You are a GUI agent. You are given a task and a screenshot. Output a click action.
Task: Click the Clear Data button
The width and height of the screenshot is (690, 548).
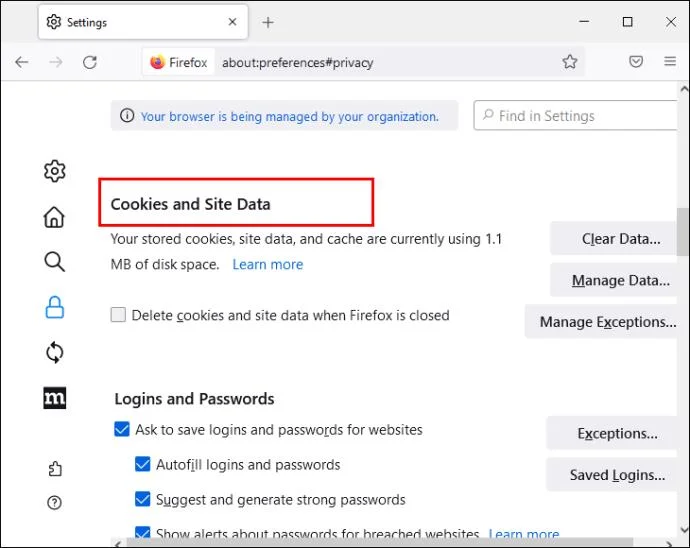613,239
